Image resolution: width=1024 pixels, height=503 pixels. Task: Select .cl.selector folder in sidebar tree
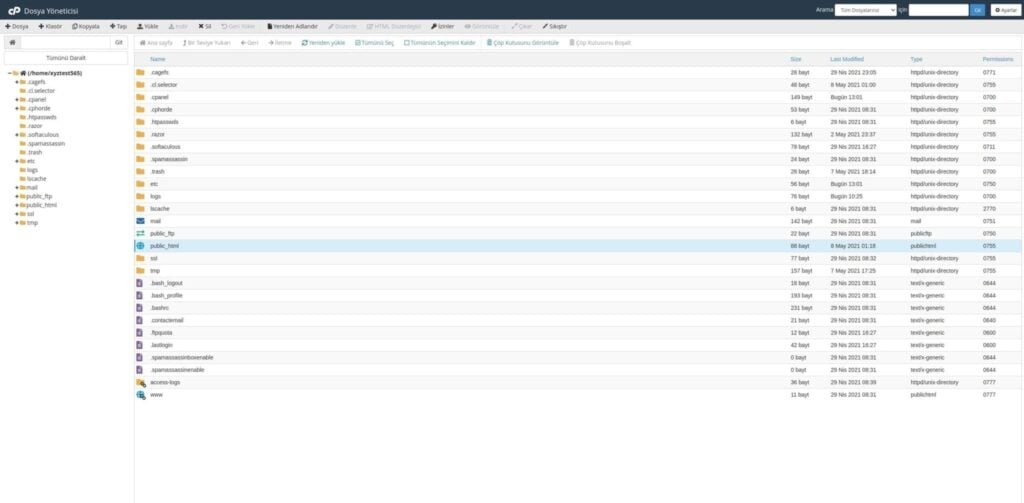click(x=41, y=91)
